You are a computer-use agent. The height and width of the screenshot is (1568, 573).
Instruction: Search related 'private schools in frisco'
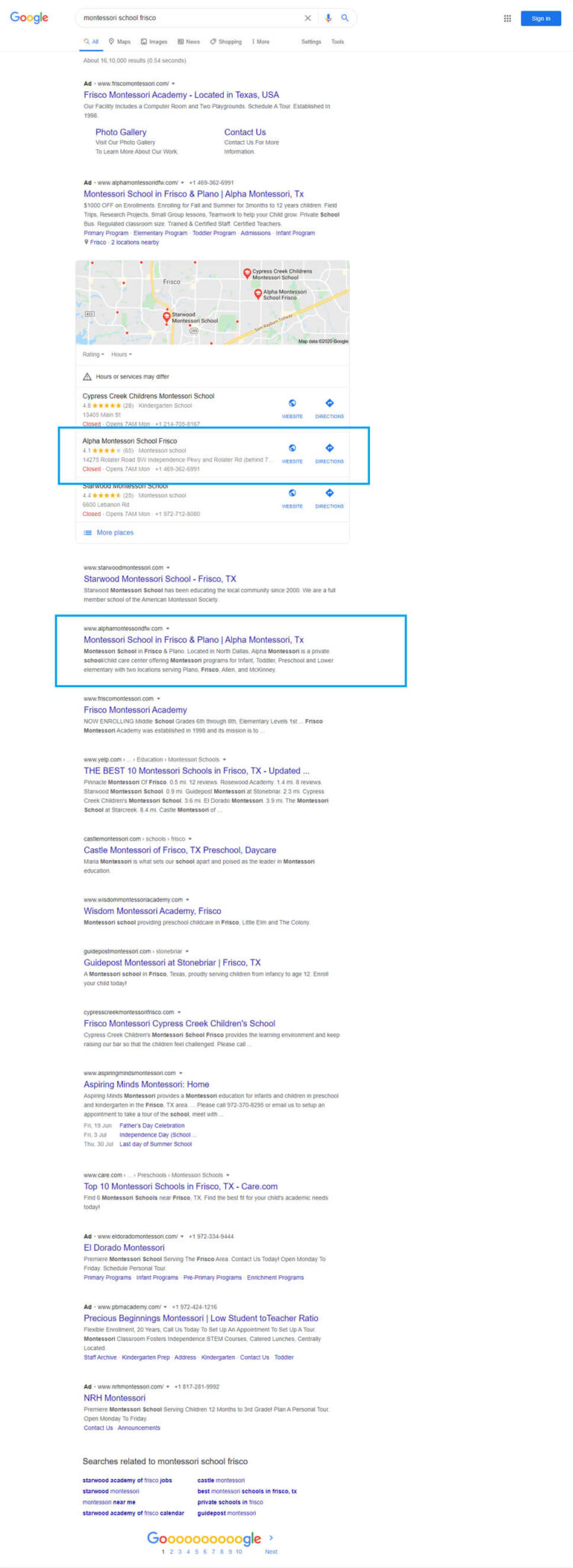pos(230,1502)
